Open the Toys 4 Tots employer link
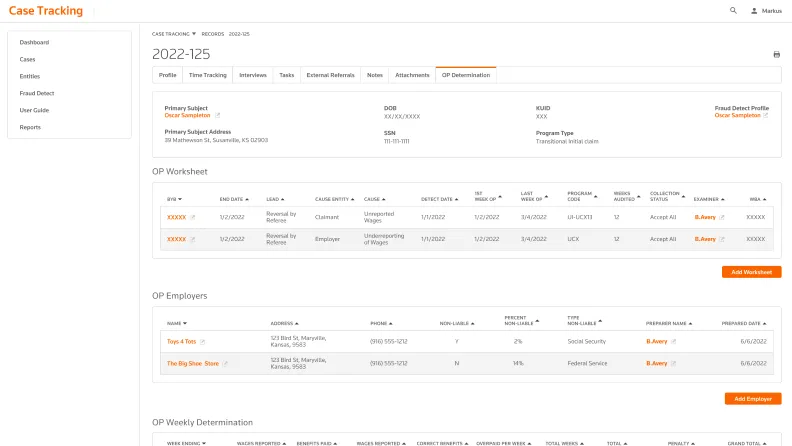This screenshot has height=446, width=792. point(181,342)
